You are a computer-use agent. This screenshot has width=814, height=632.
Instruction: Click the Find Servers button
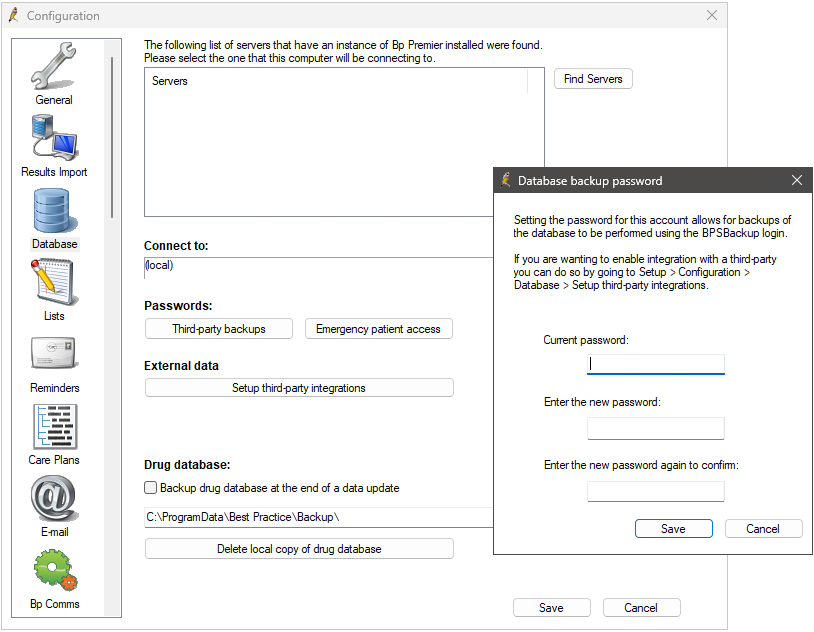pos(593,79)
